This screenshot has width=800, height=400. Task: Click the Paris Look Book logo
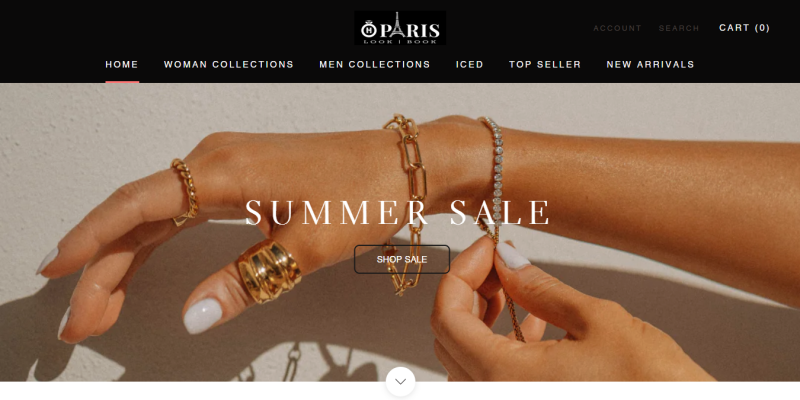click(400, 28)
